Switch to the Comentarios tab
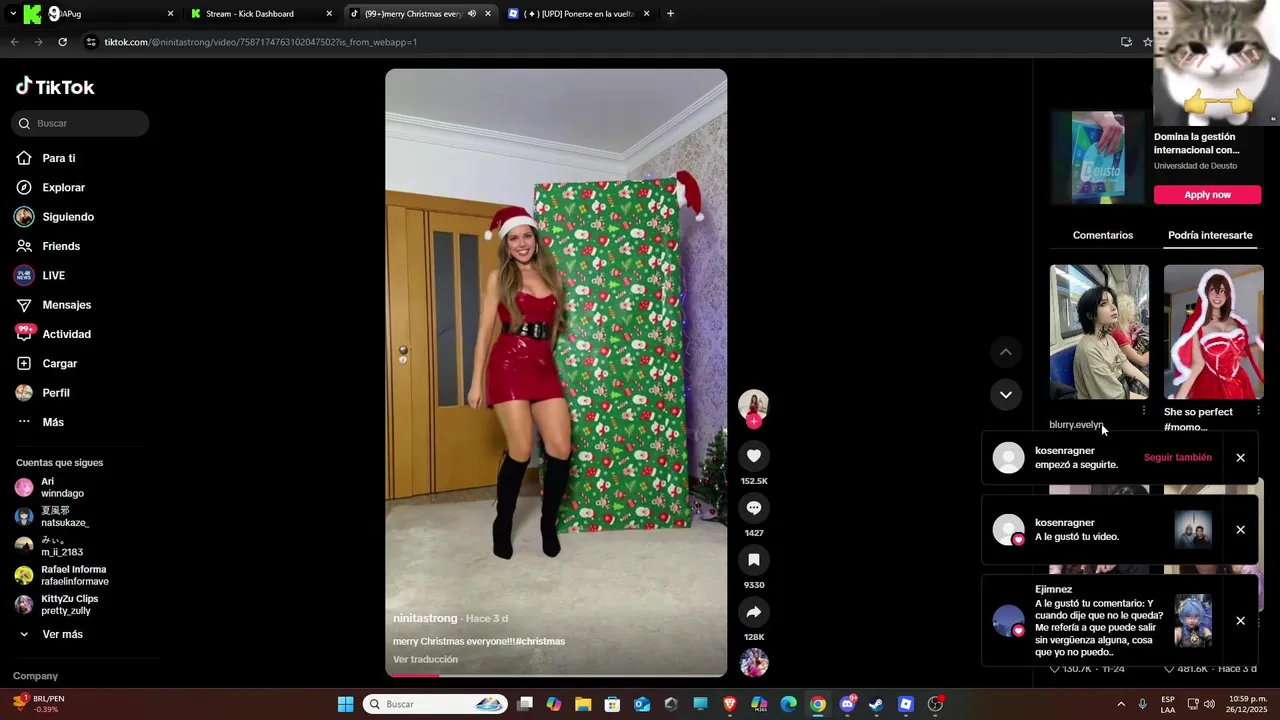Viewport: 1280px width, 720px height. click(x=1103, y=235)
